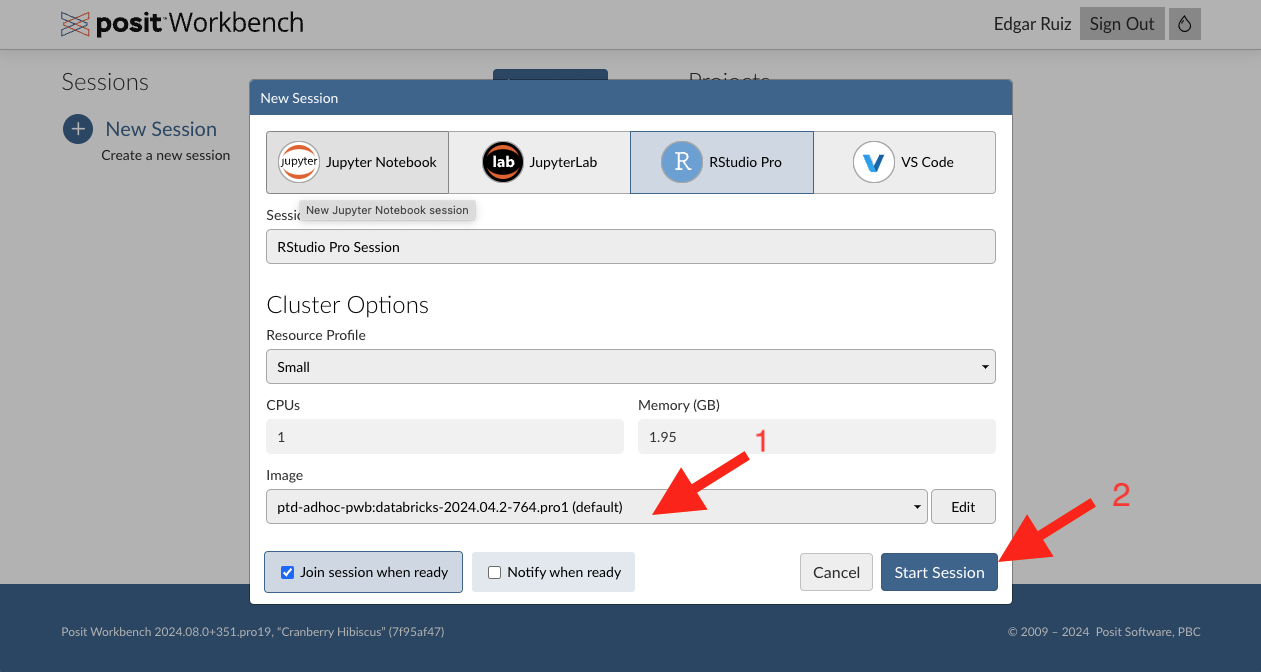Viewport: 1261px width, 672px height.
Task: Click the Memory (GB) value field
Action: (x=816, y=437)
